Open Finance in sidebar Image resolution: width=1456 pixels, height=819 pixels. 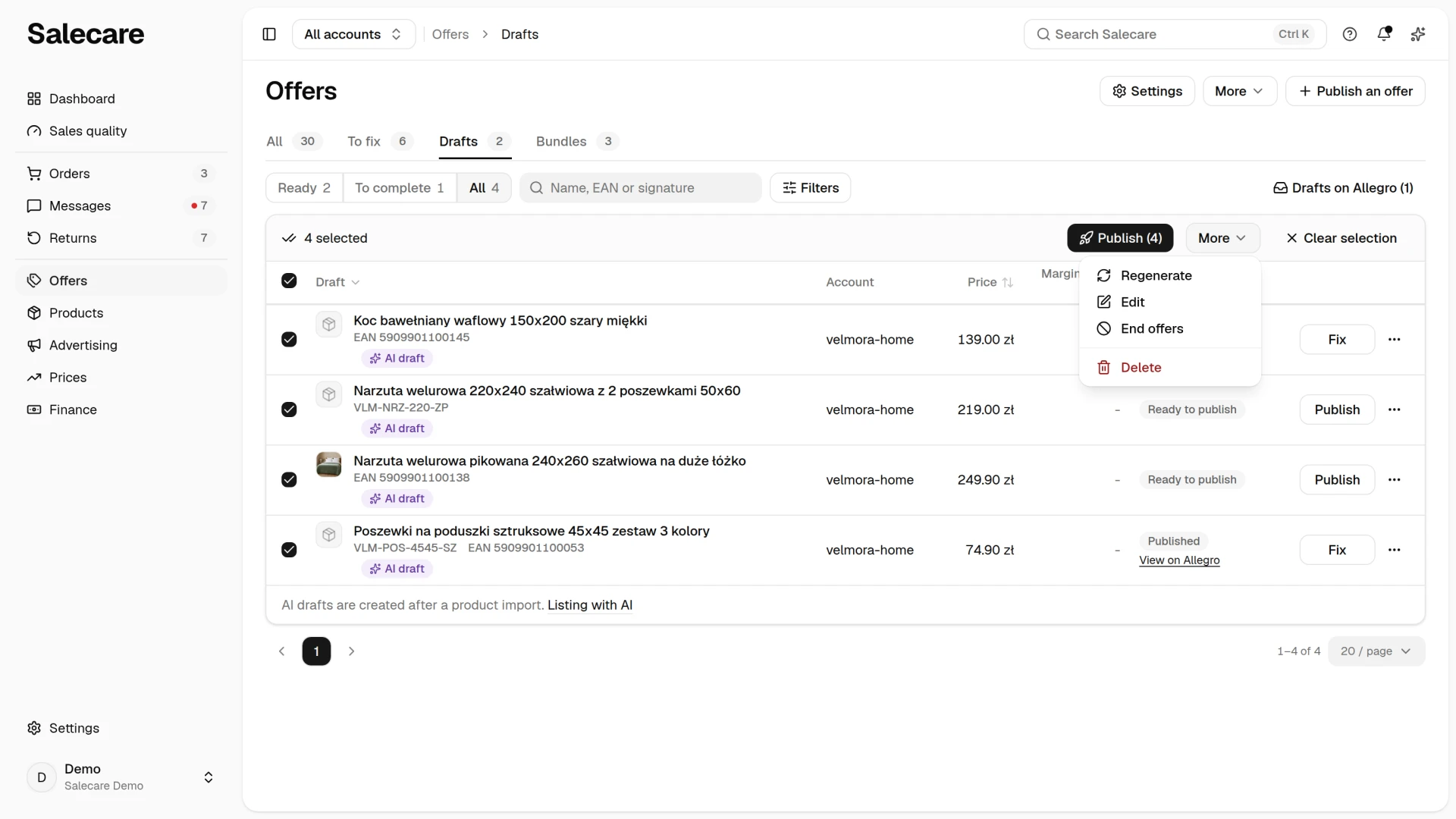(121, 409)
